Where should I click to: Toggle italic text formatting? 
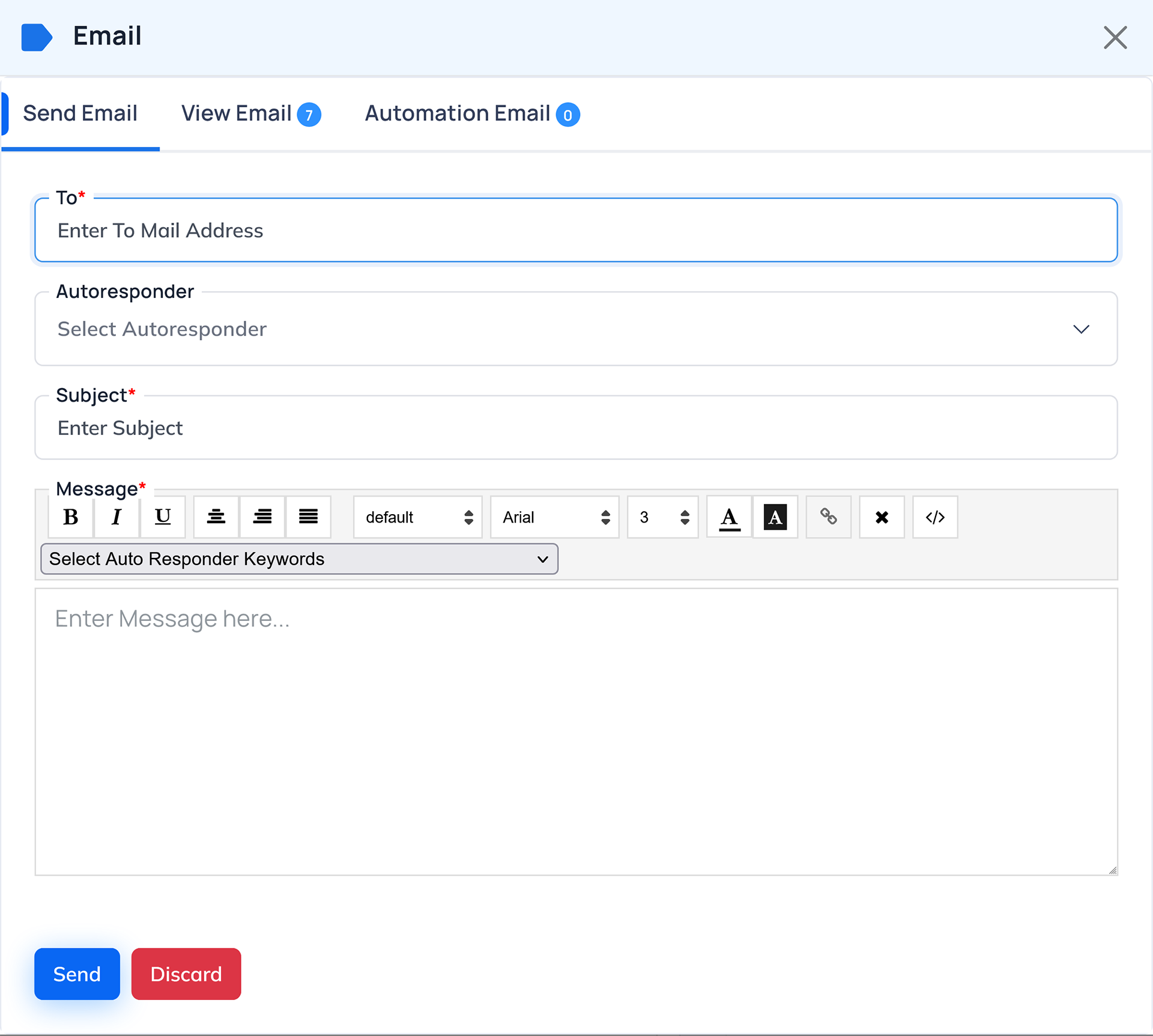117,517
